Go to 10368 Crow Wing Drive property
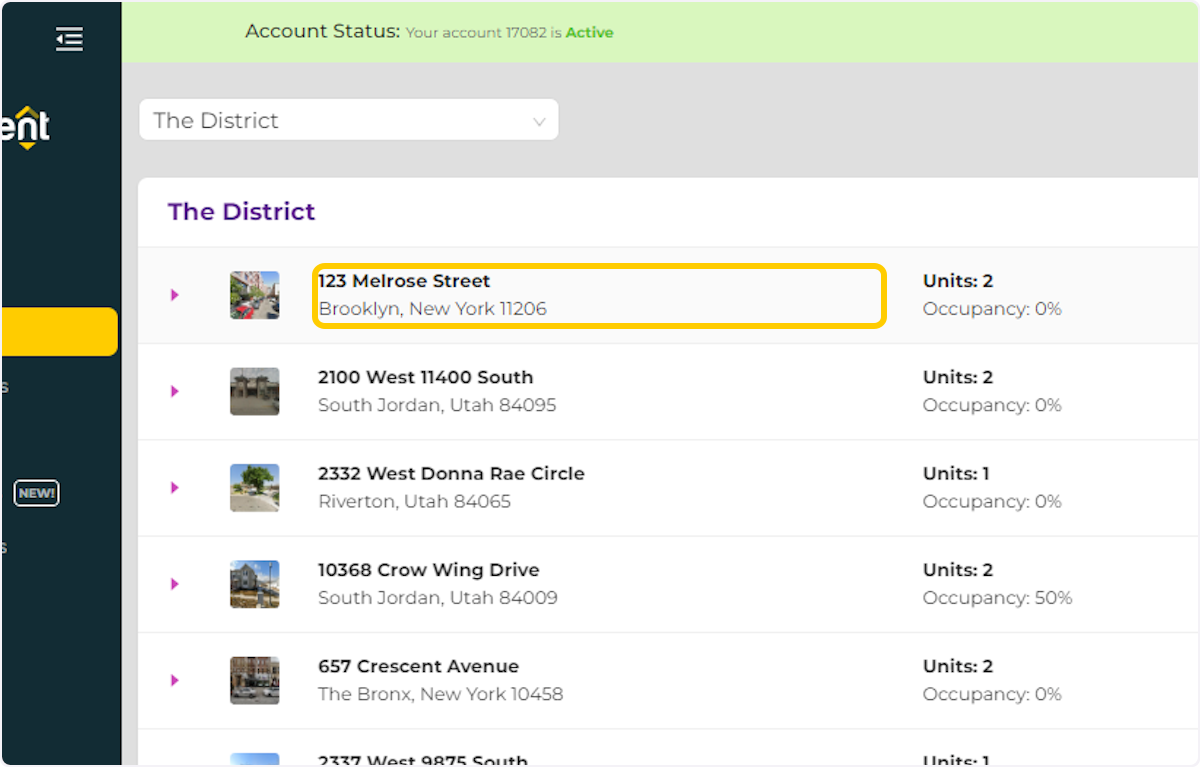The image size is (1200, 767). point(428,570)
